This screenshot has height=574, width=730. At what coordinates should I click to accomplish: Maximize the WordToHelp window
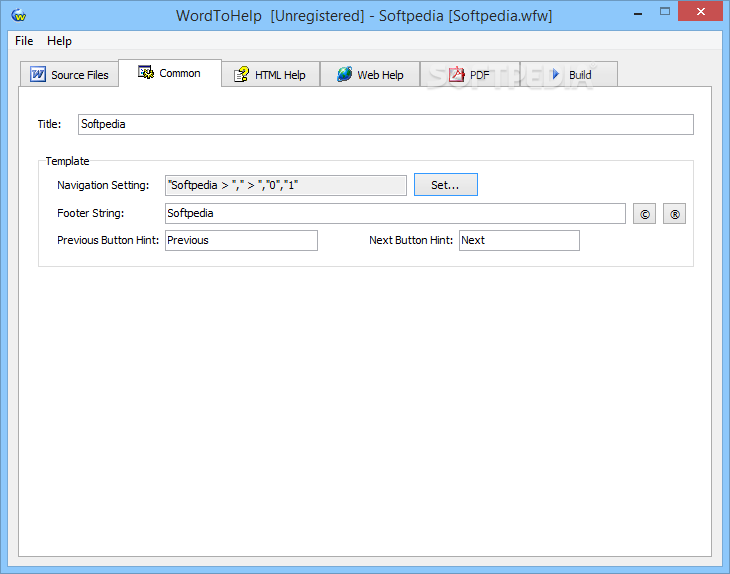tap(665, 12)
